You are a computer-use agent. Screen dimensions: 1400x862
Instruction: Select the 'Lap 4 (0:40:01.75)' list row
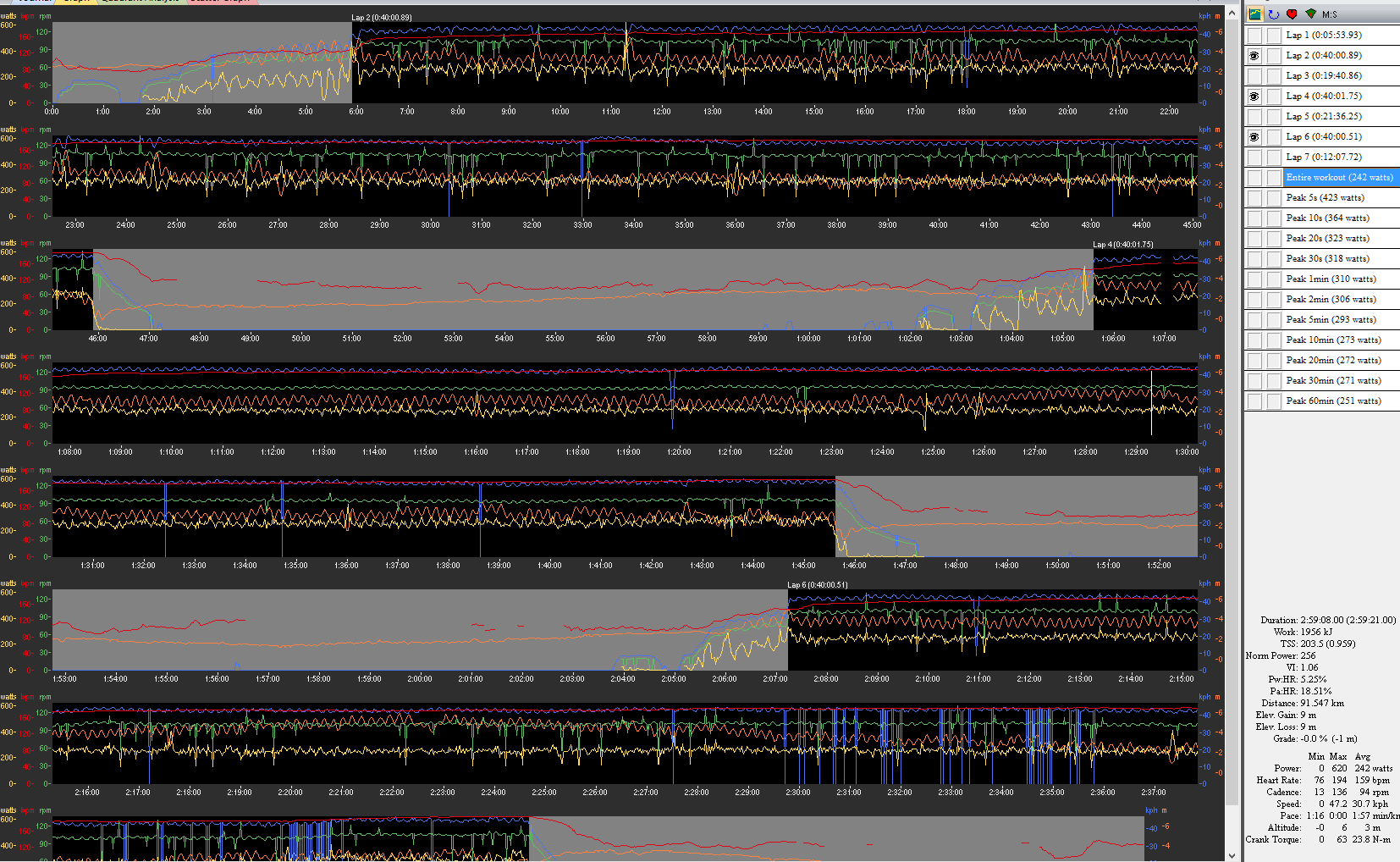pos(1342,96)
